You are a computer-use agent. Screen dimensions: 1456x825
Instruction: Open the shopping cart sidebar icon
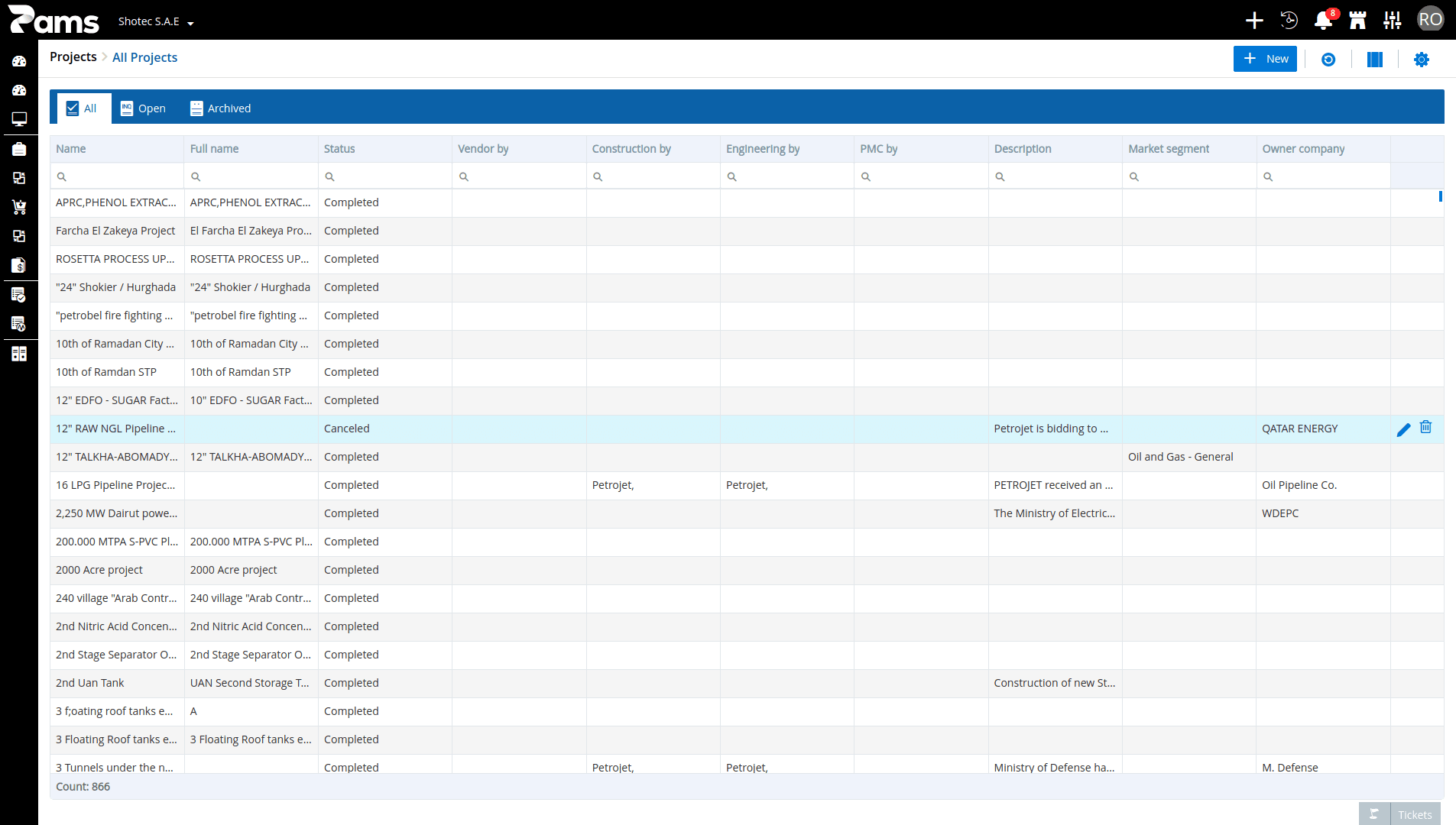coord(19,207)
